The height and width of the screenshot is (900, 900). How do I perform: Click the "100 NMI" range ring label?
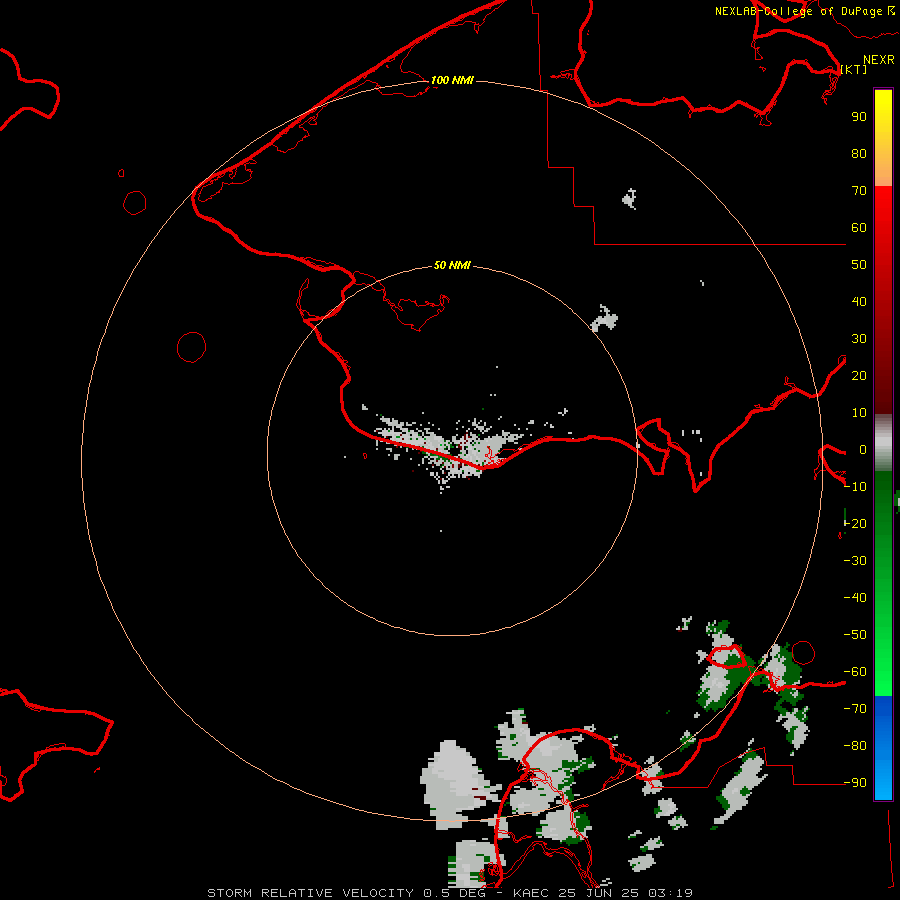pos(452,80)
